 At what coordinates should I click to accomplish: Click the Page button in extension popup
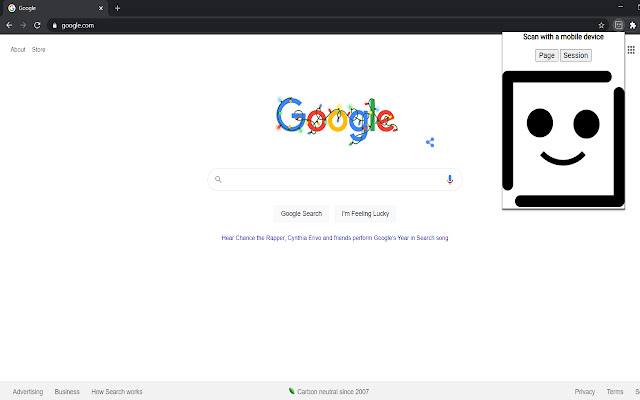point(547,56)
